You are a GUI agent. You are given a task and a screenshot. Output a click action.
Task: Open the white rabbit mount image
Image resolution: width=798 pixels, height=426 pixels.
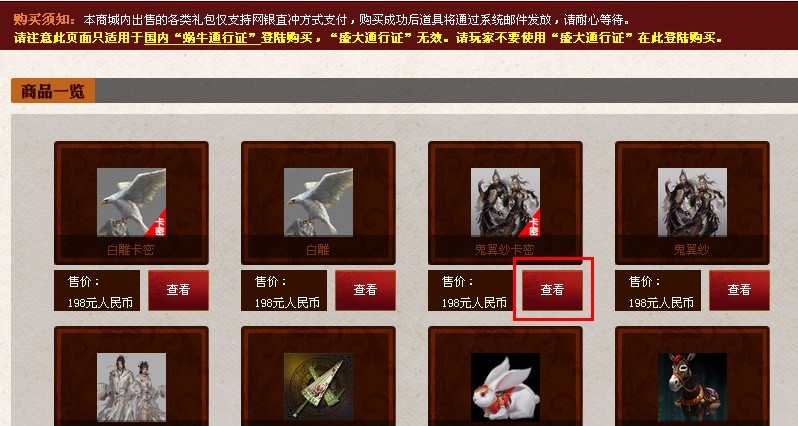tap(505, 387)
